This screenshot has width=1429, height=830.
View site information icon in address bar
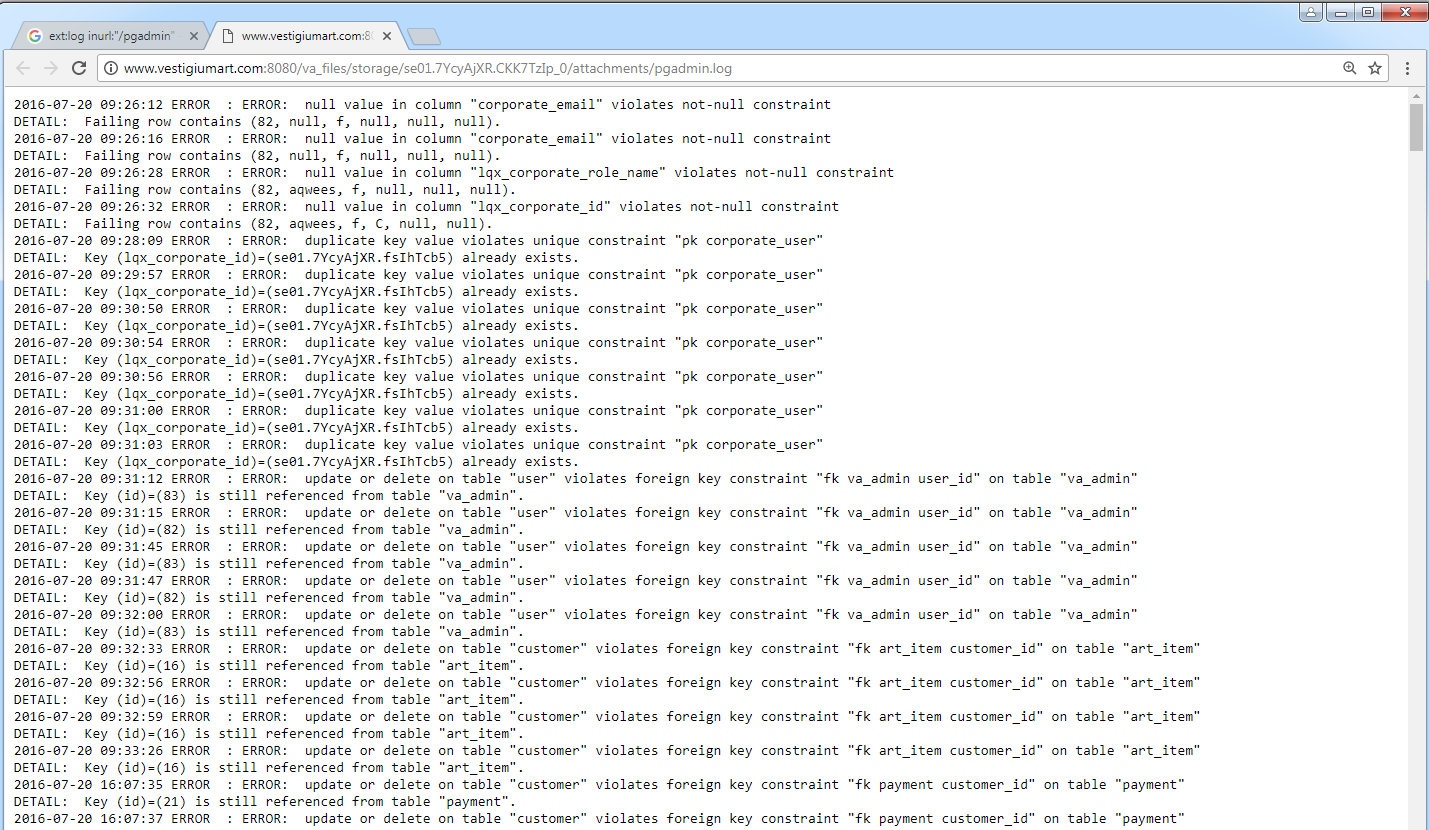coord(110,69)
